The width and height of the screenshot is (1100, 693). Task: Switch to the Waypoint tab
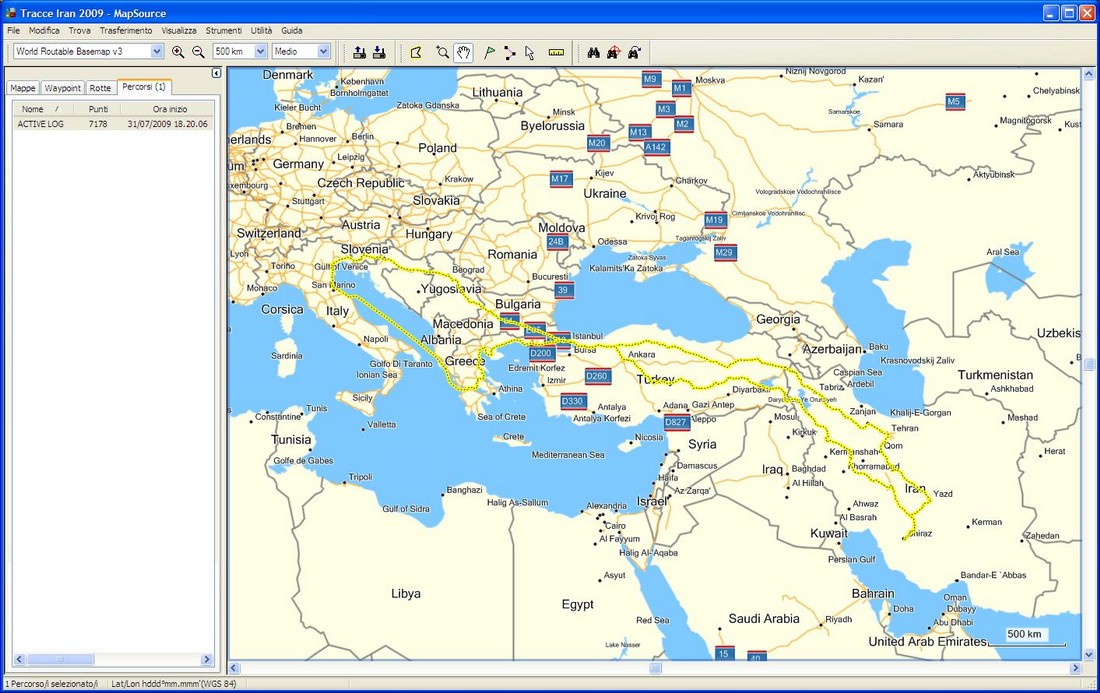(62, 88)
